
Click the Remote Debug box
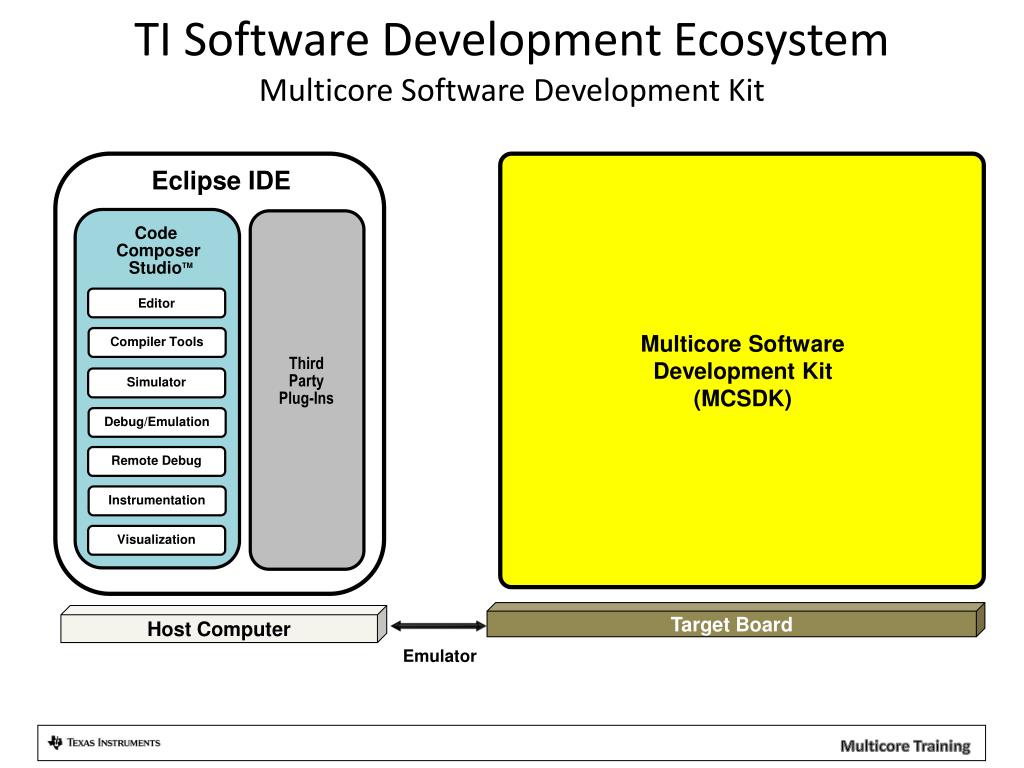(x=157, y=461)
